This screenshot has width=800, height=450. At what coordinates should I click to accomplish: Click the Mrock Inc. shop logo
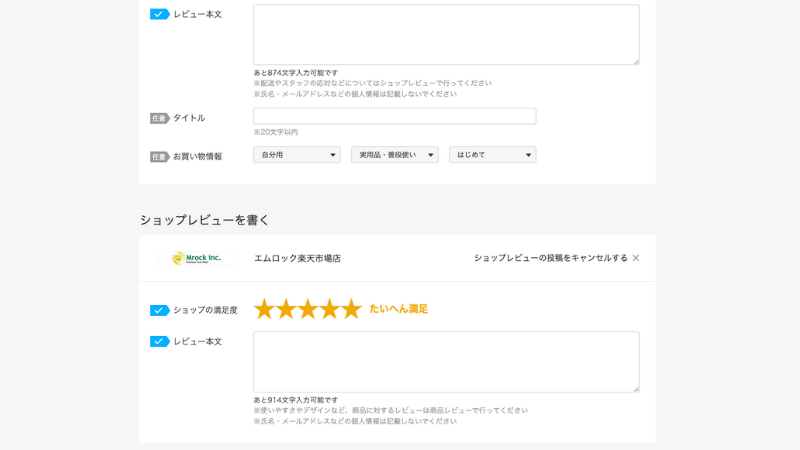tap(197, 258)
